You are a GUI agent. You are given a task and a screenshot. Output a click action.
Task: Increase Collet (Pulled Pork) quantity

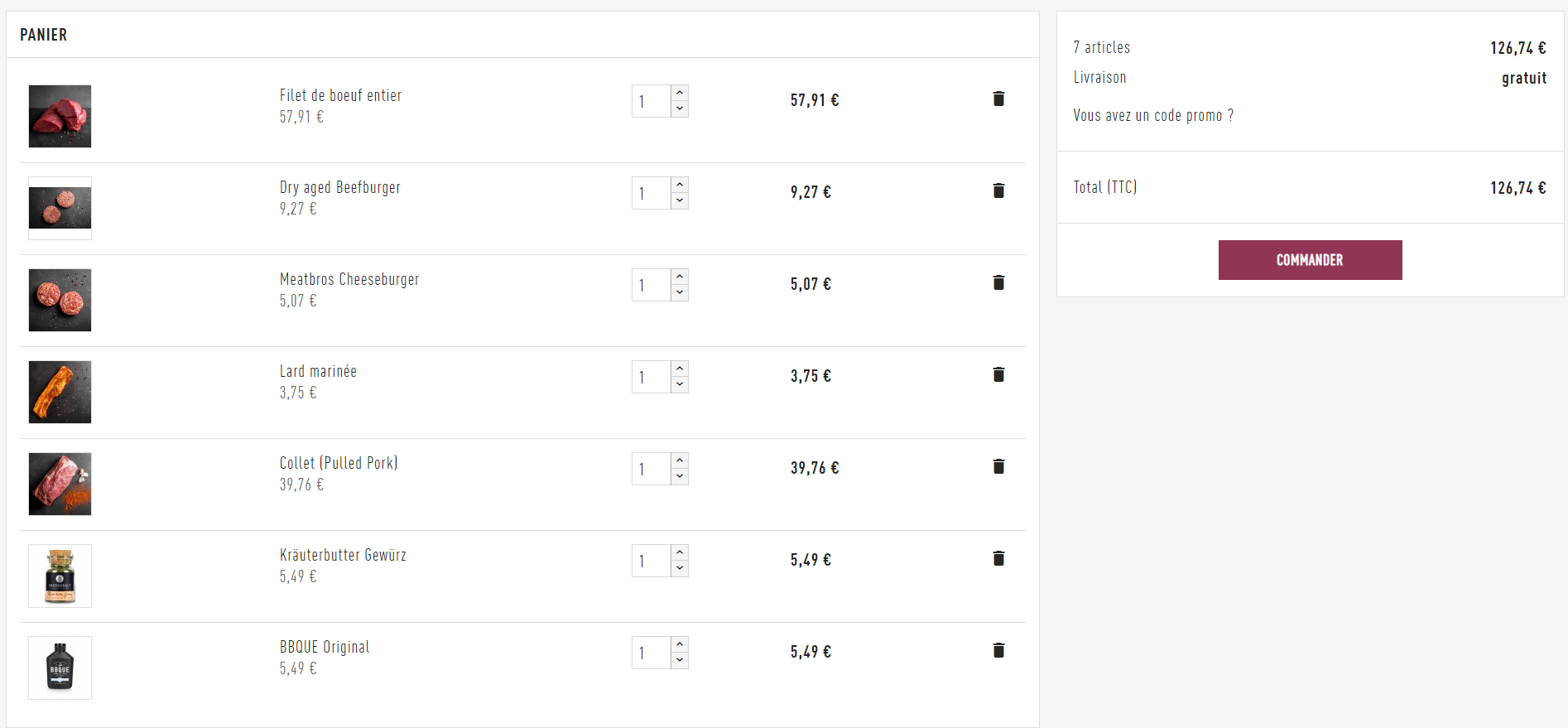pyautogui.click(x=680, y=460)
